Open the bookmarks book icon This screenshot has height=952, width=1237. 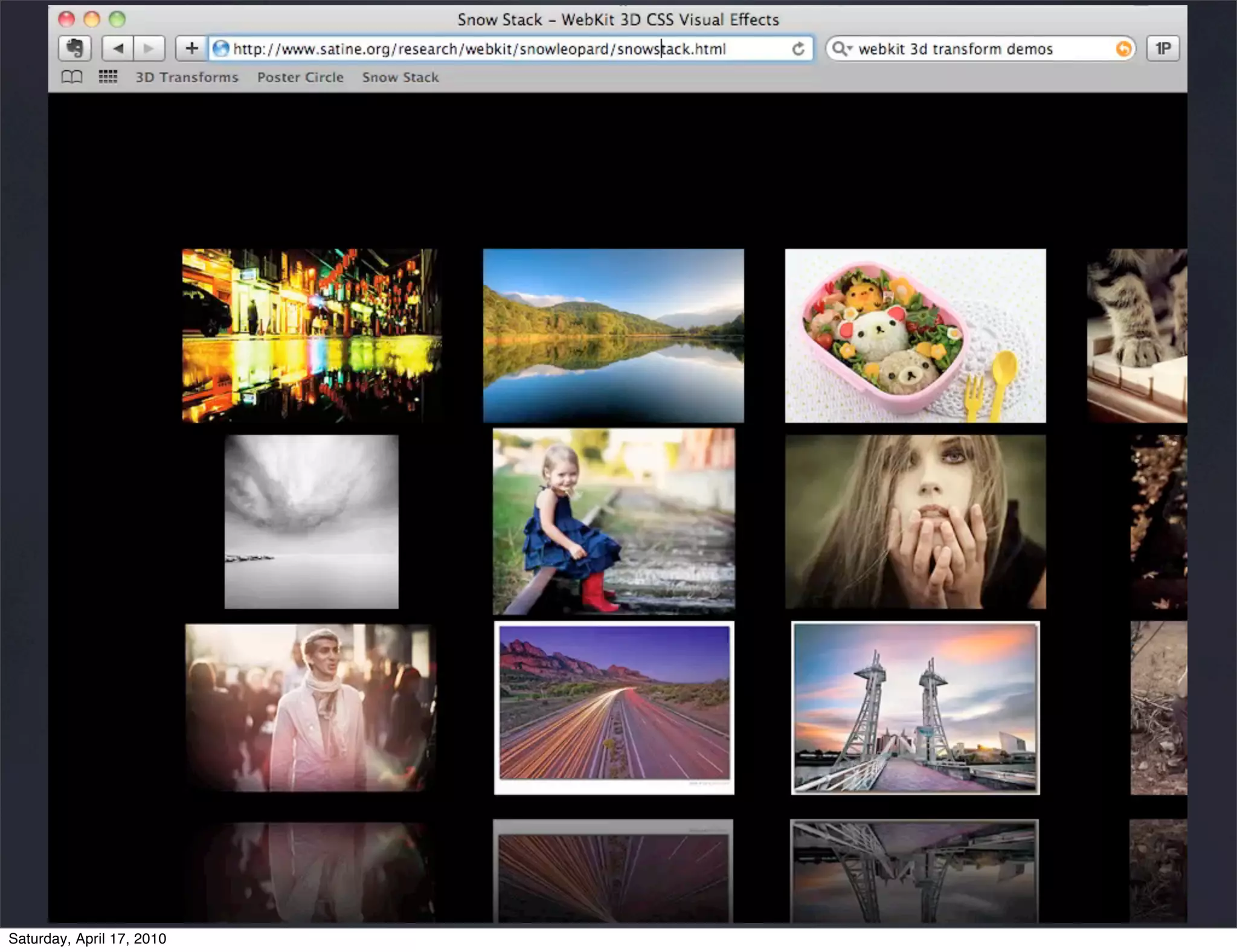(72, 77)
